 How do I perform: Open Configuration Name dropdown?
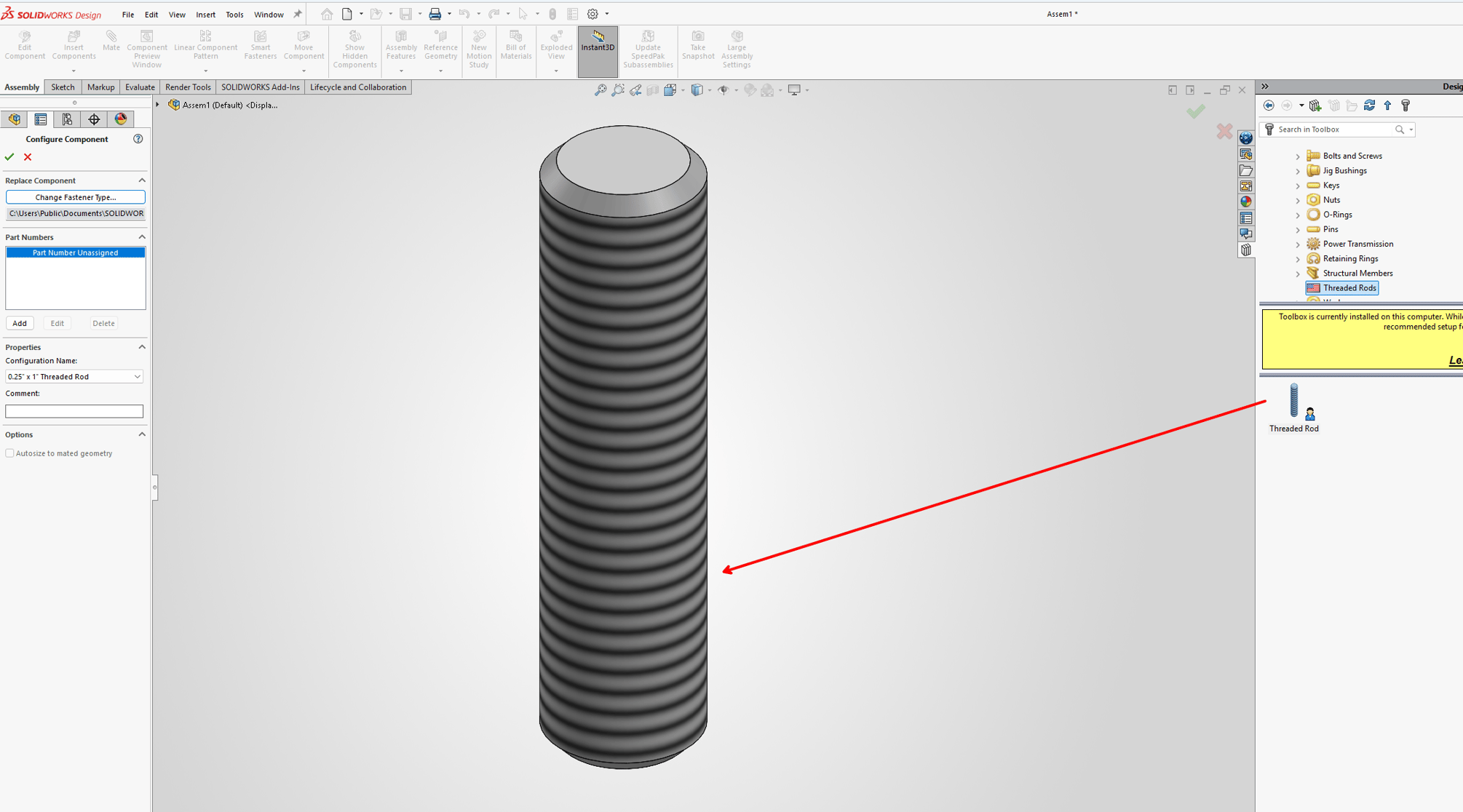pyautogui.click(x=74, y=377)
